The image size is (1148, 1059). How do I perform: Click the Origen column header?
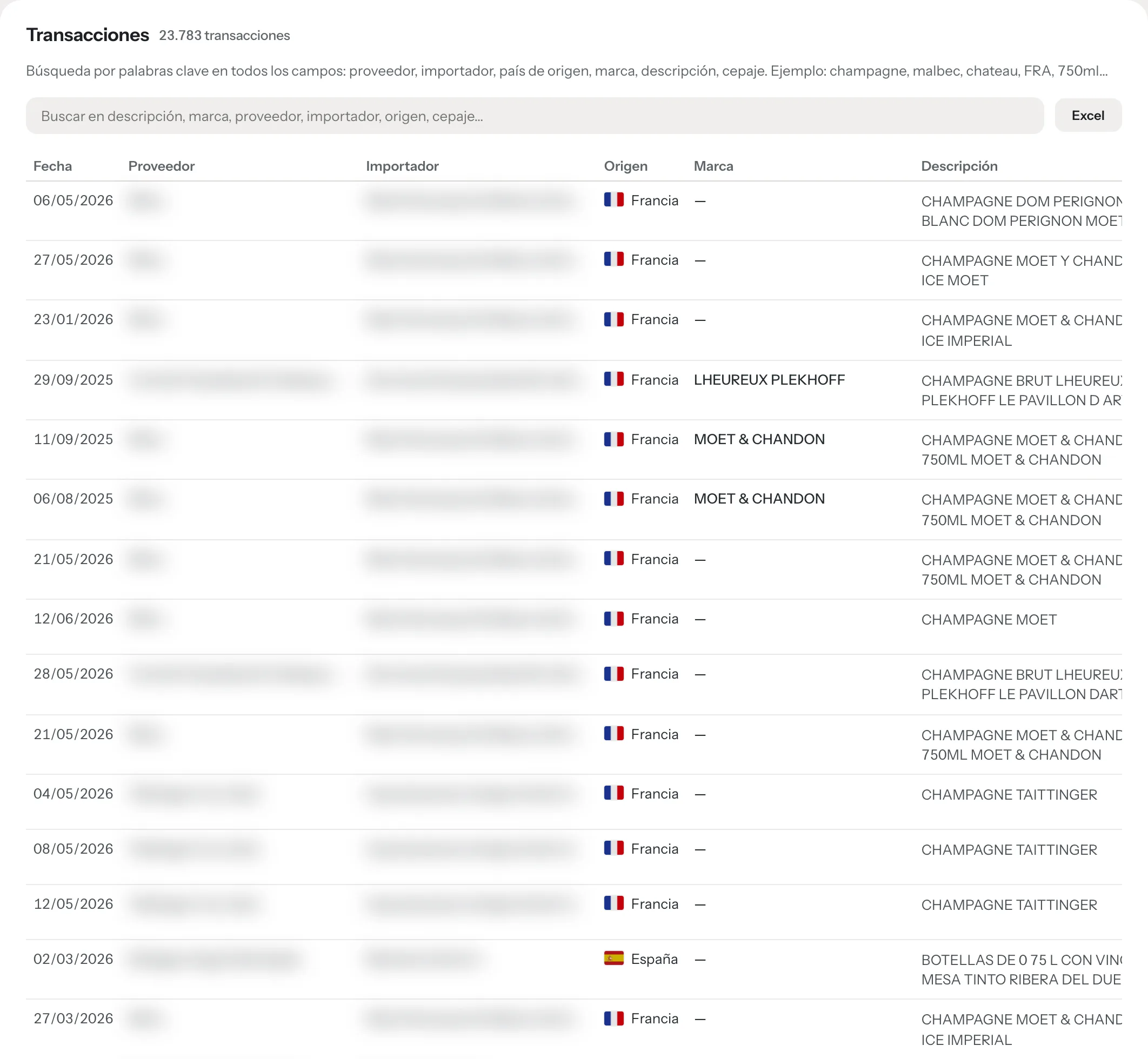pos(626,166)
